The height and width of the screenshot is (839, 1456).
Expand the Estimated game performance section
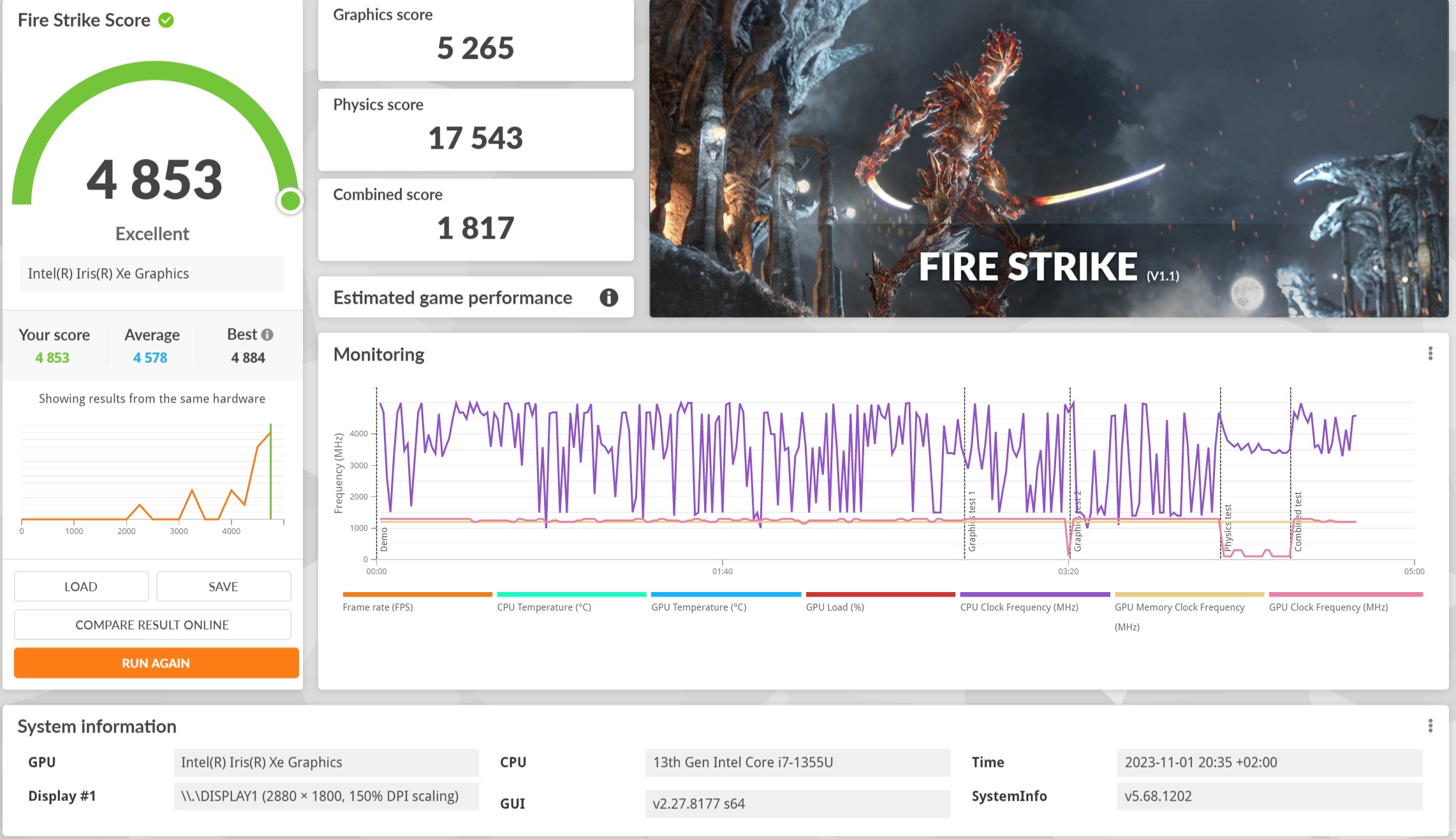(453, 297)
